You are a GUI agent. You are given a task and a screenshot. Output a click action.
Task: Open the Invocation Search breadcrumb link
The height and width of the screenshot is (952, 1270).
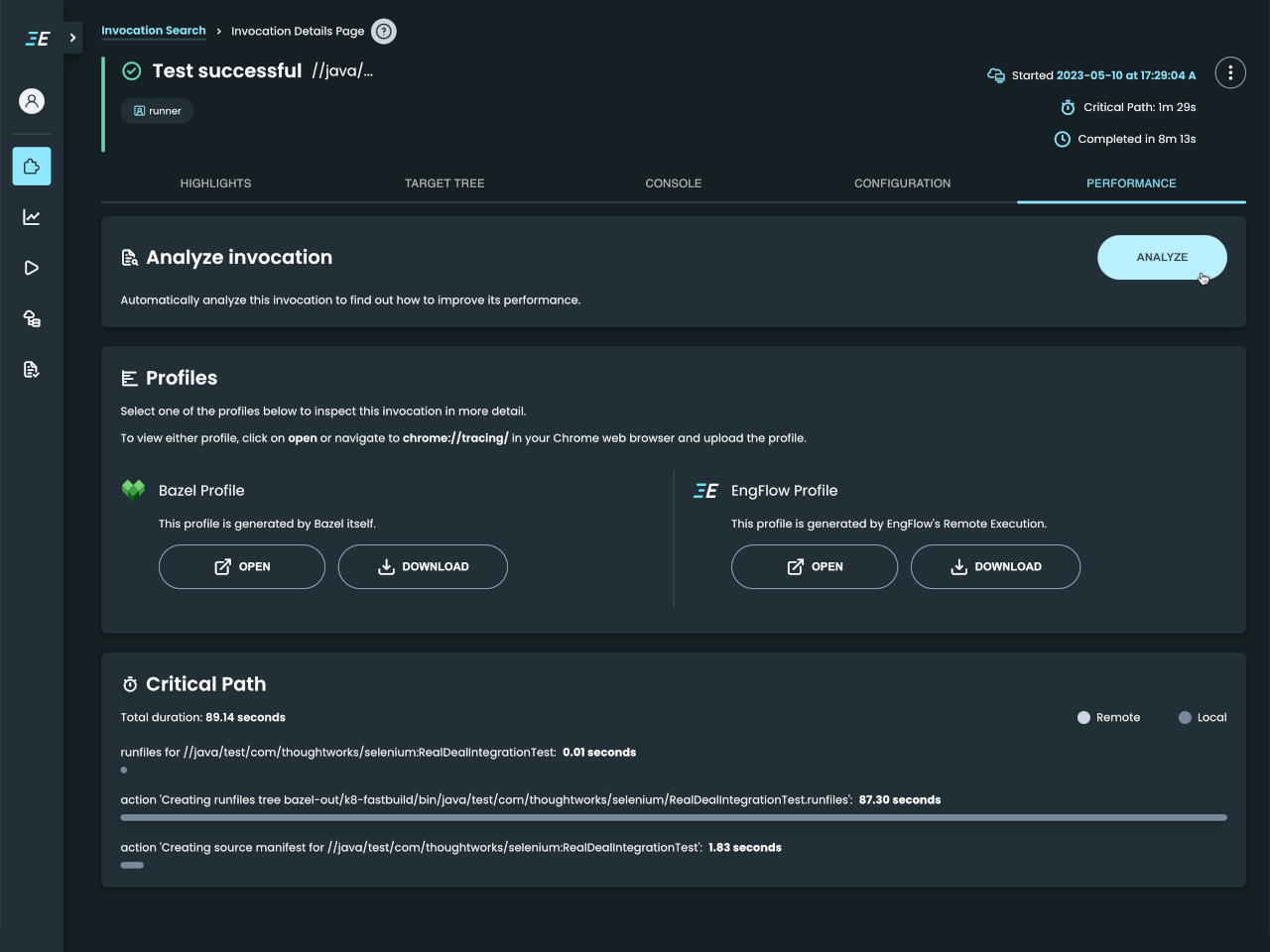(x=154, y=31)
